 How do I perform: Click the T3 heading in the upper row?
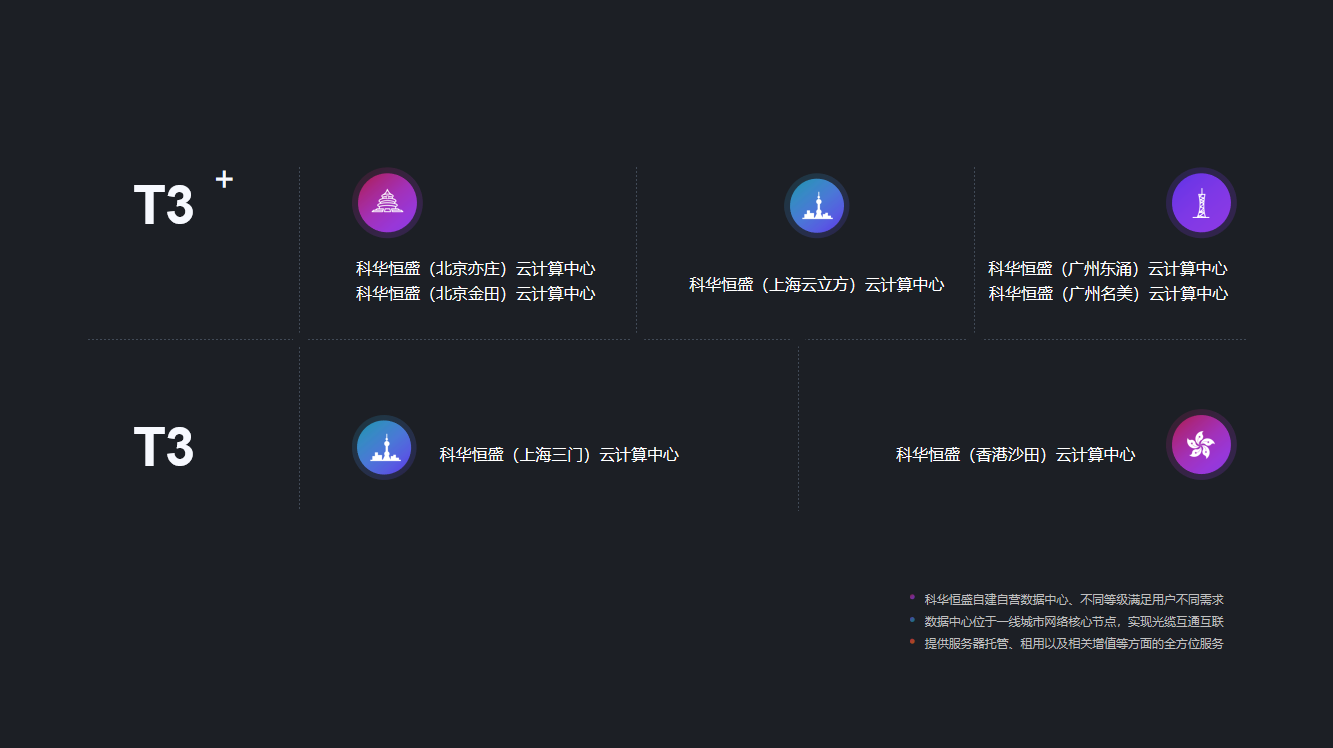click(x=164, y=206)
